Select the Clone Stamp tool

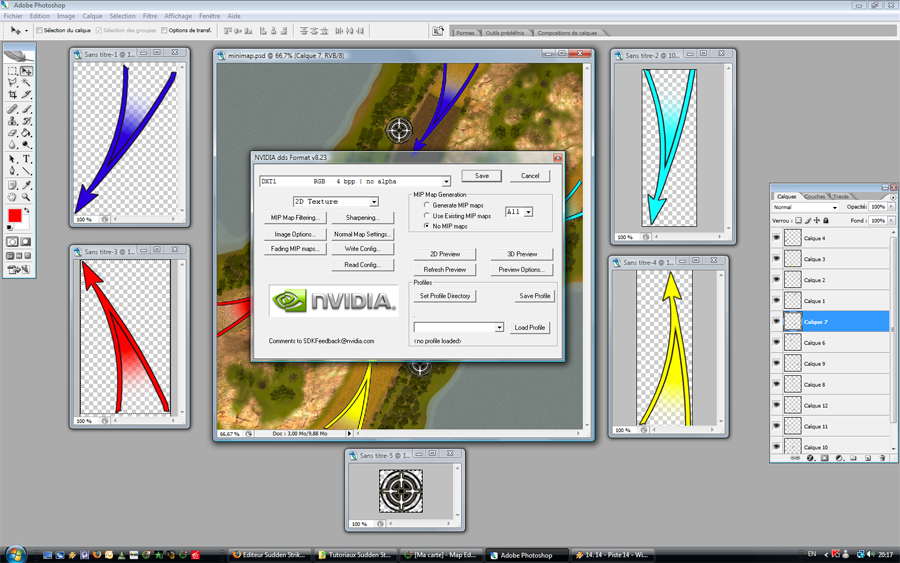[12, 121]
